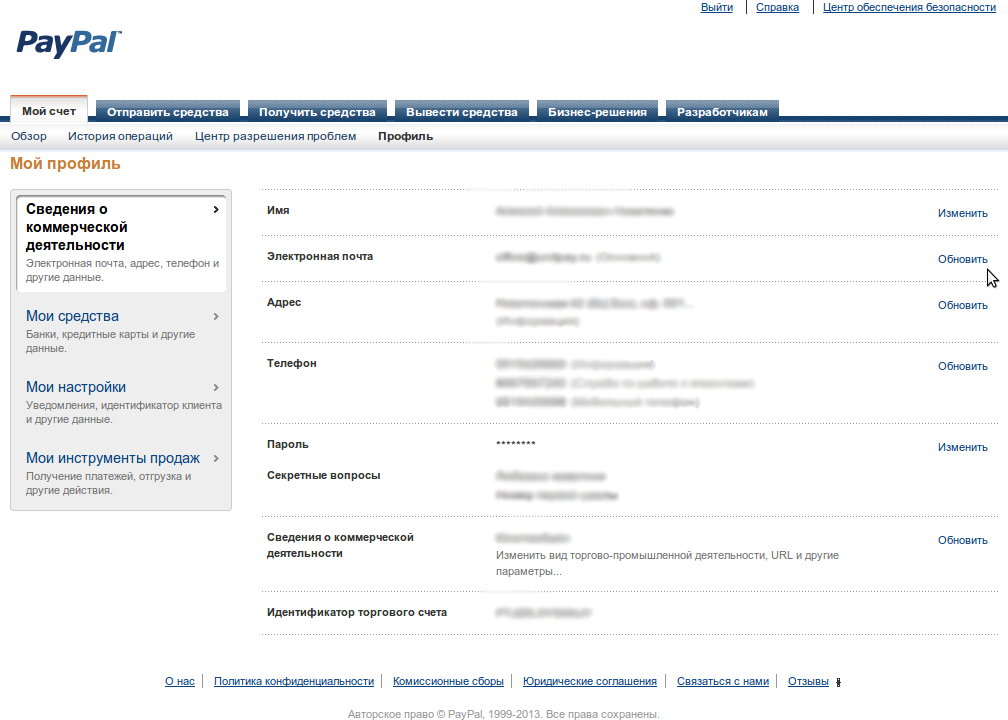Click the Мой профиль heading

pos(65,164)
